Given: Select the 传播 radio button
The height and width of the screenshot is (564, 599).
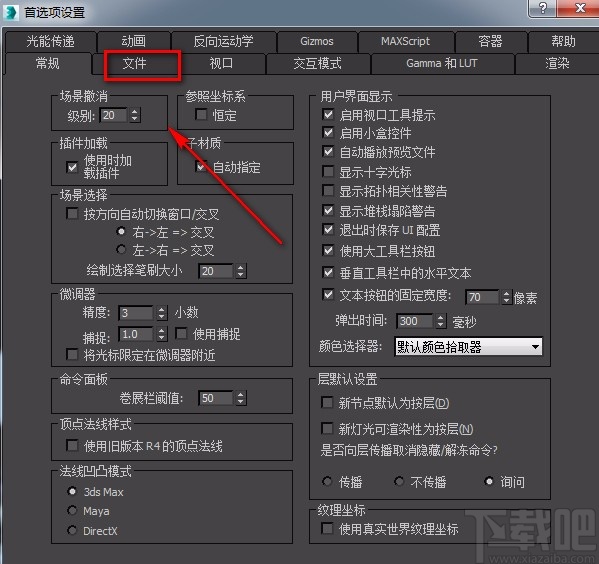Looking at the screenshot, I should pyautogui.click(x=327, y=481).
